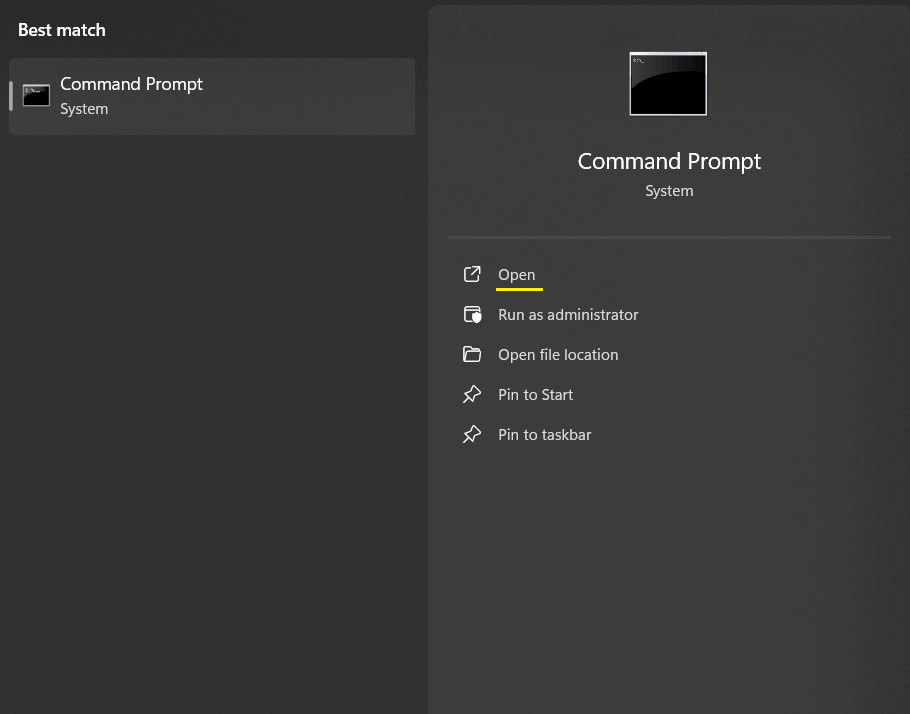Open the file location of Command Prompt

click(x=558, y=354)
